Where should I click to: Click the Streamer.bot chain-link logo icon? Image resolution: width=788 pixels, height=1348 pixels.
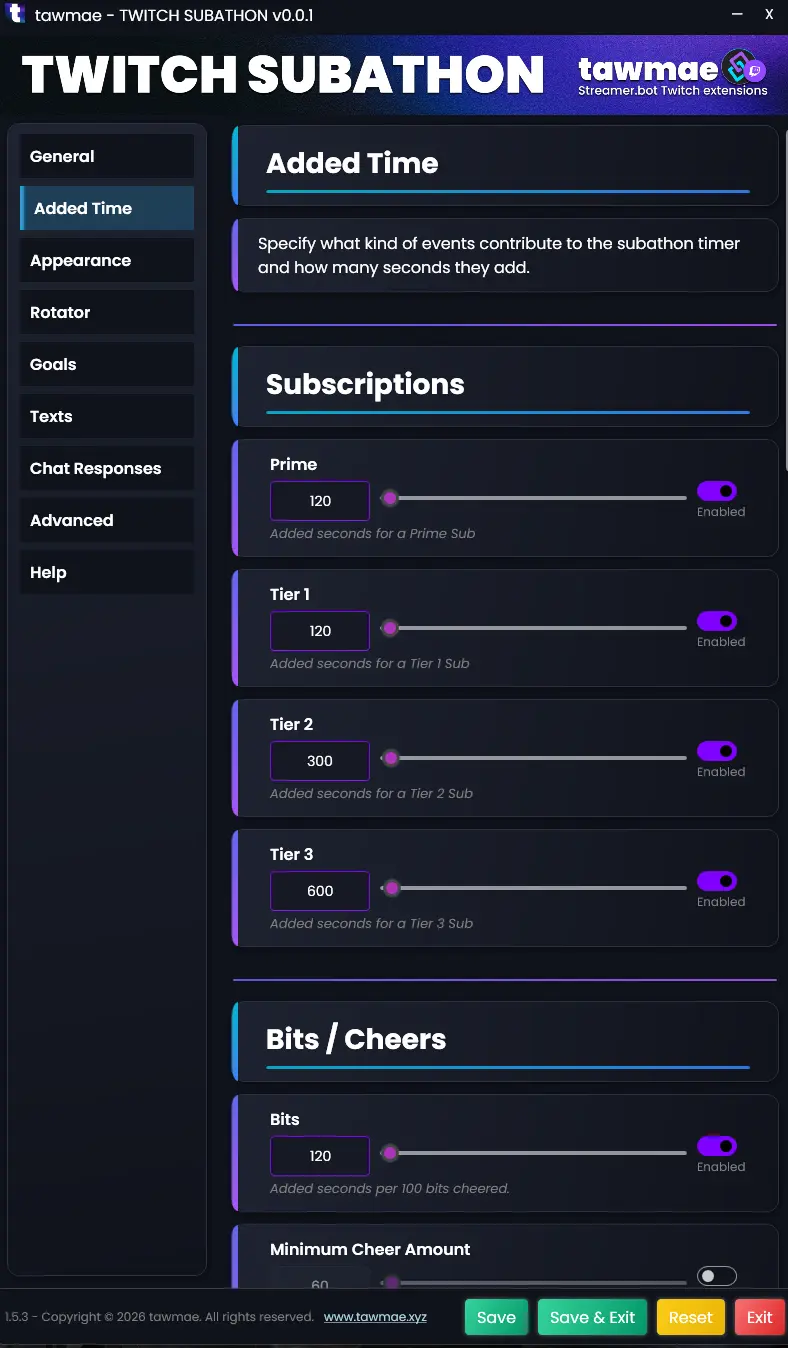pos(737,67)
